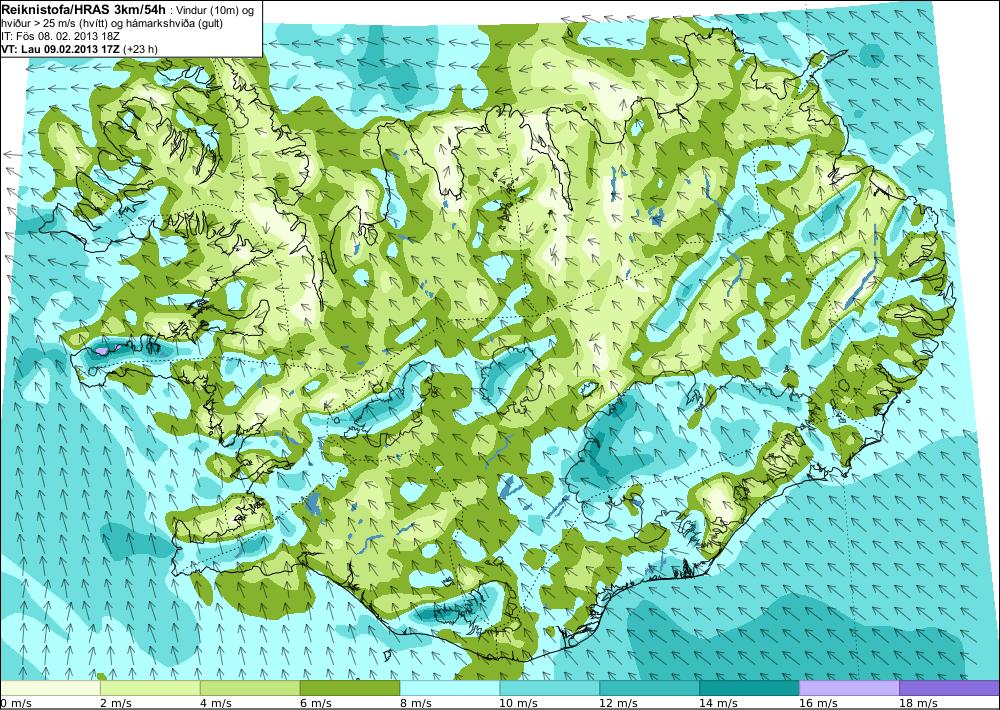Click the light green 2–4 m/s legend swatch

pos(150,688)
